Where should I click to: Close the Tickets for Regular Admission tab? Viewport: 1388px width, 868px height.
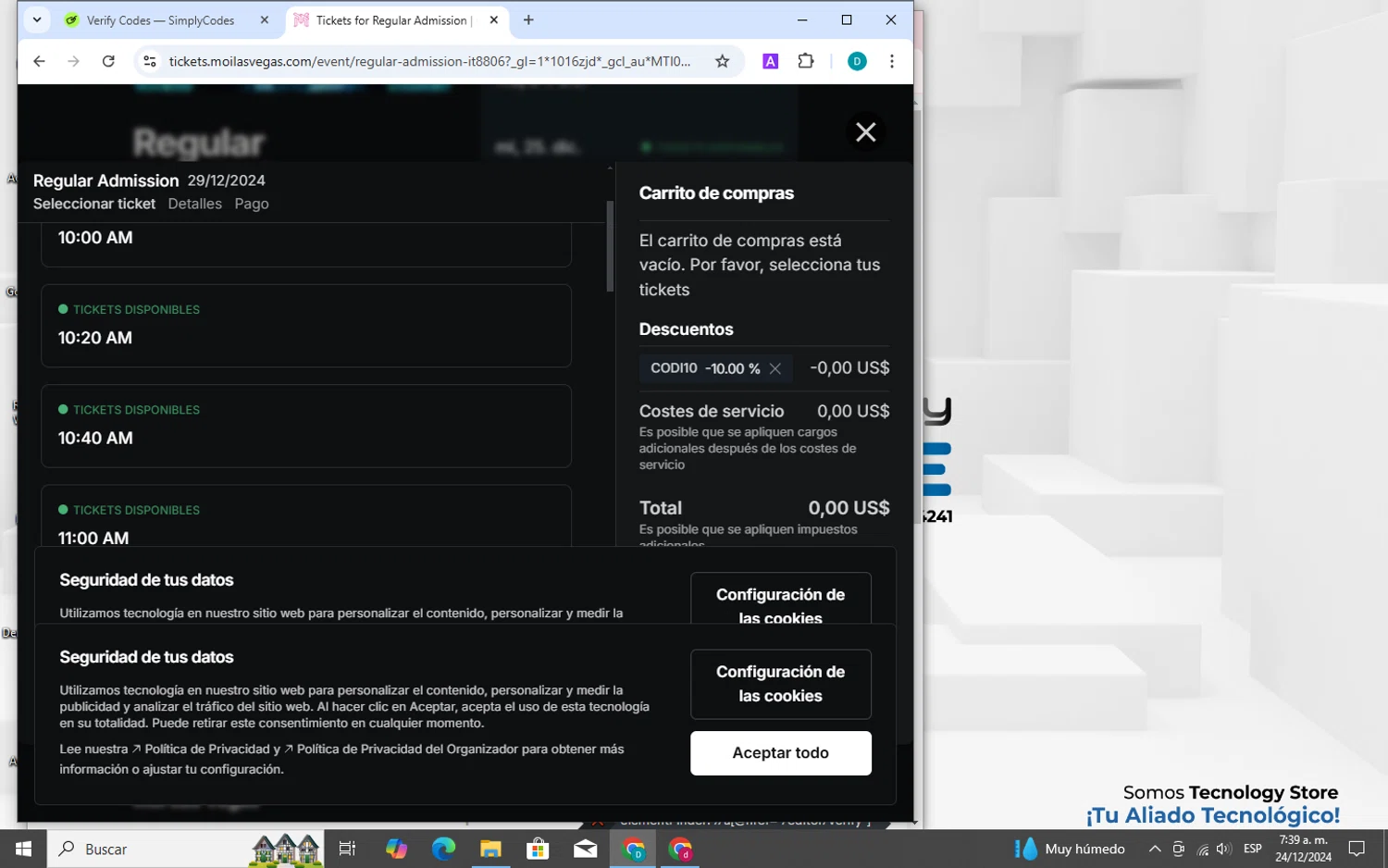[494, 20]
